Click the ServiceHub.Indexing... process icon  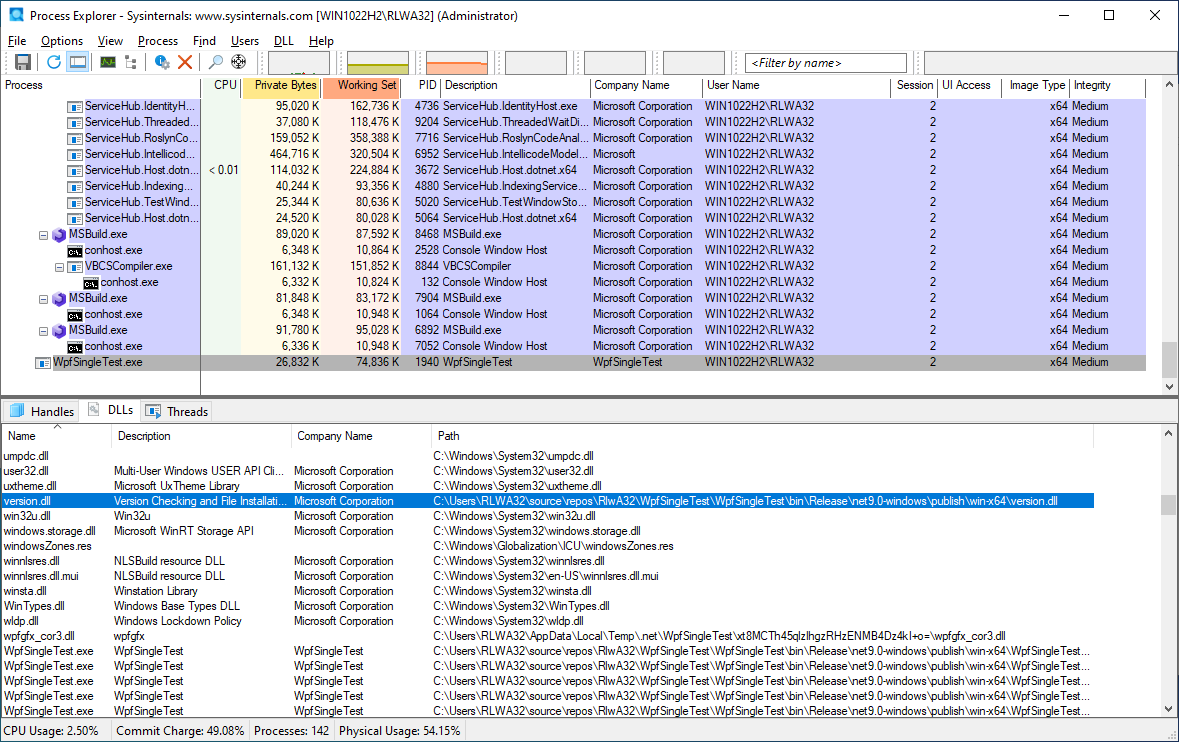75,186
